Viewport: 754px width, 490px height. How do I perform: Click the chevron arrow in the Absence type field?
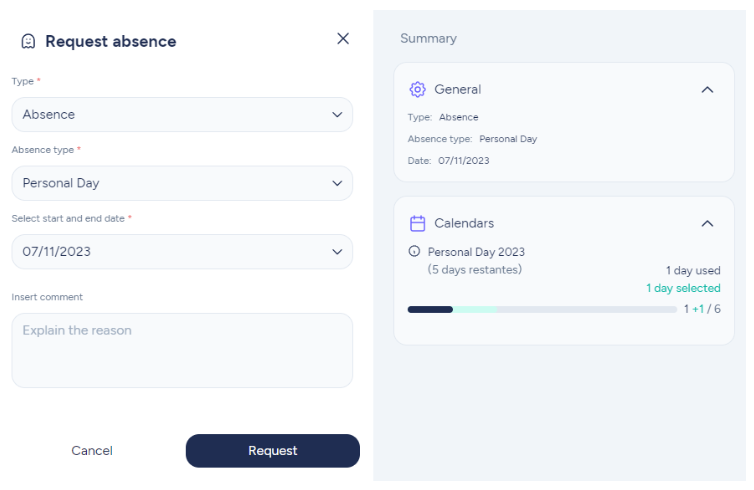(x=338, y=183)
